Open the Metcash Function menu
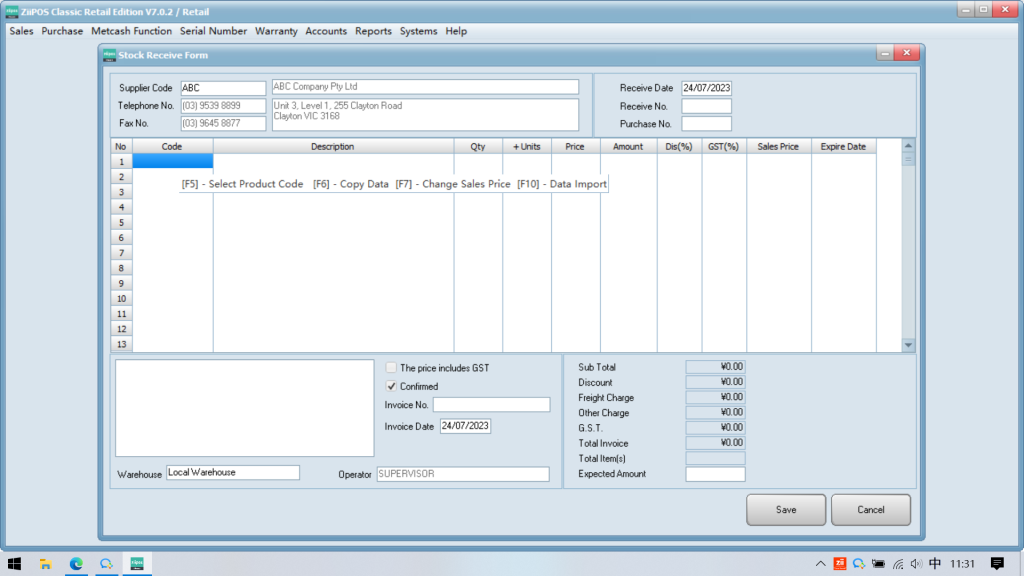 [x=131, y=31]
